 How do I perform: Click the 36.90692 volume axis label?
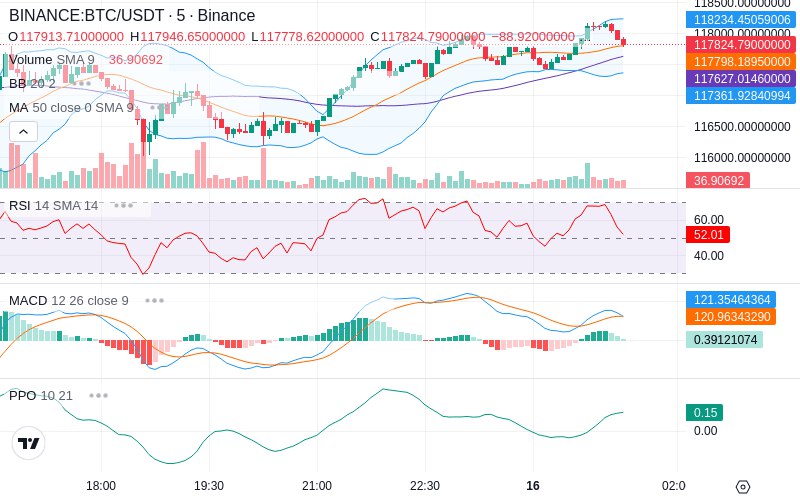pyautogui.click(x=718, y=181)
